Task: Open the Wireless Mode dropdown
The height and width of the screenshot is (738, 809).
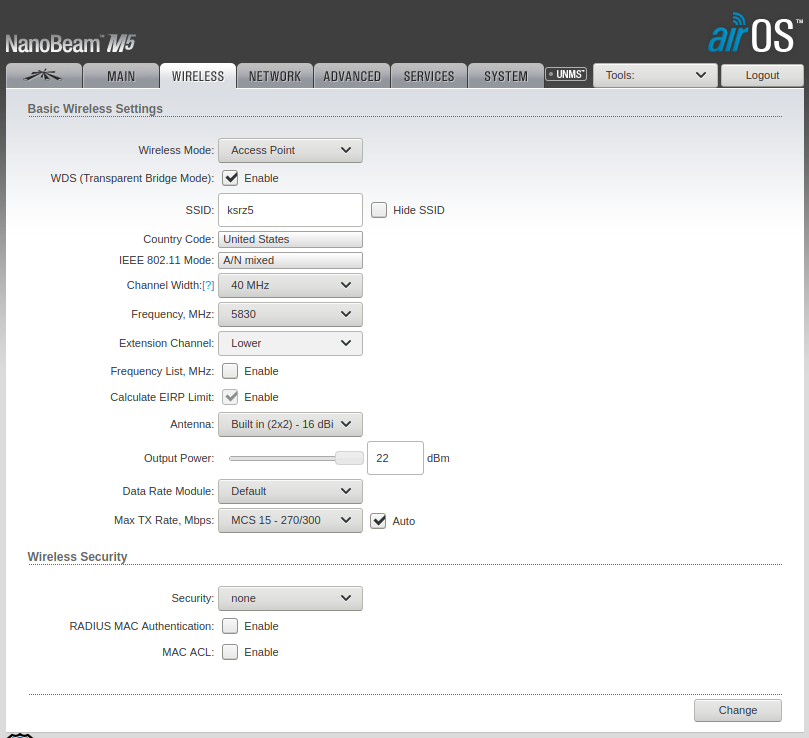Action: 290,150
